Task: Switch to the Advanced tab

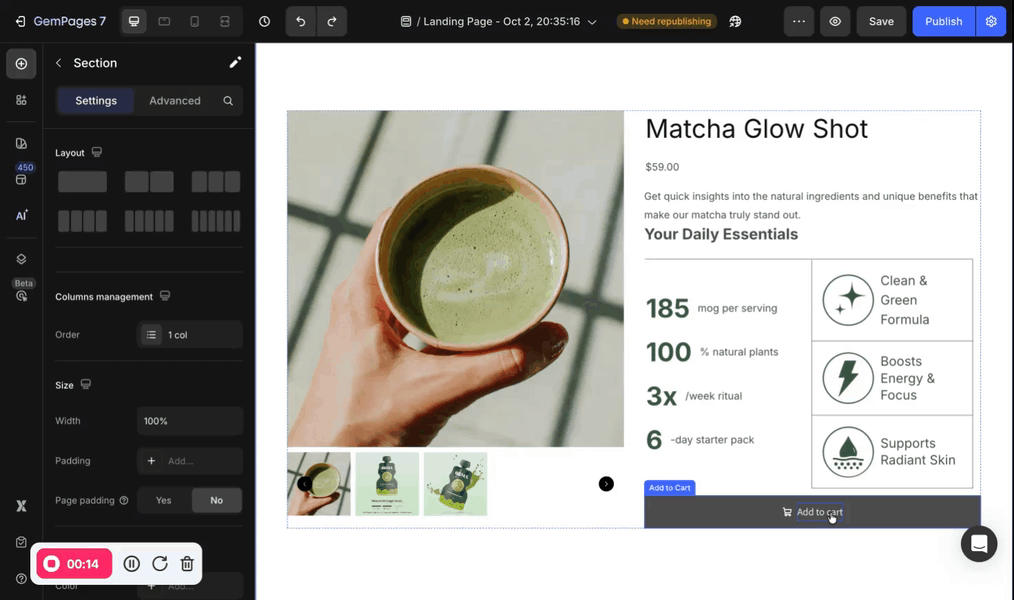Action: (175, 101)
